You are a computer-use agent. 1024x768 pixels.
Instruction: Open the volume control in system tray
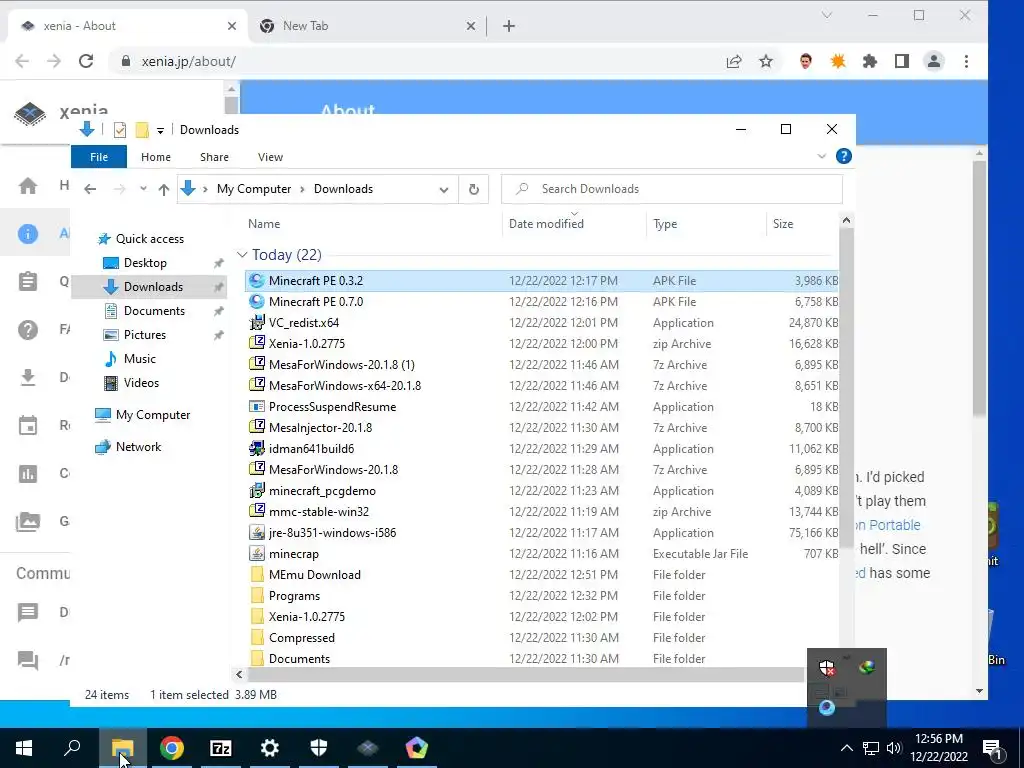coord(894,748)
